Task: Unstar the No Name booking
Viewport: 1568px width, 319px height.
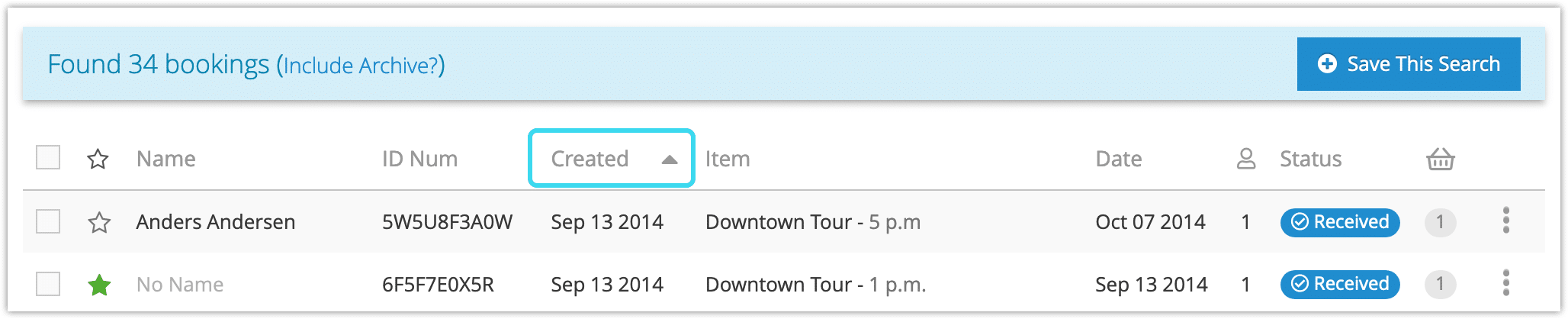Action: point(99,285)
